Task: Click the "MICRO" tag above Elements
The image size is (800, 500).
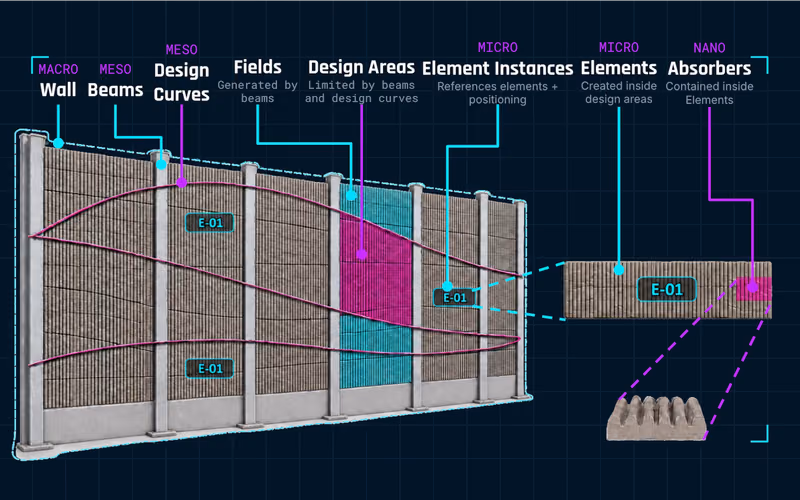Action: coord(619,47)
